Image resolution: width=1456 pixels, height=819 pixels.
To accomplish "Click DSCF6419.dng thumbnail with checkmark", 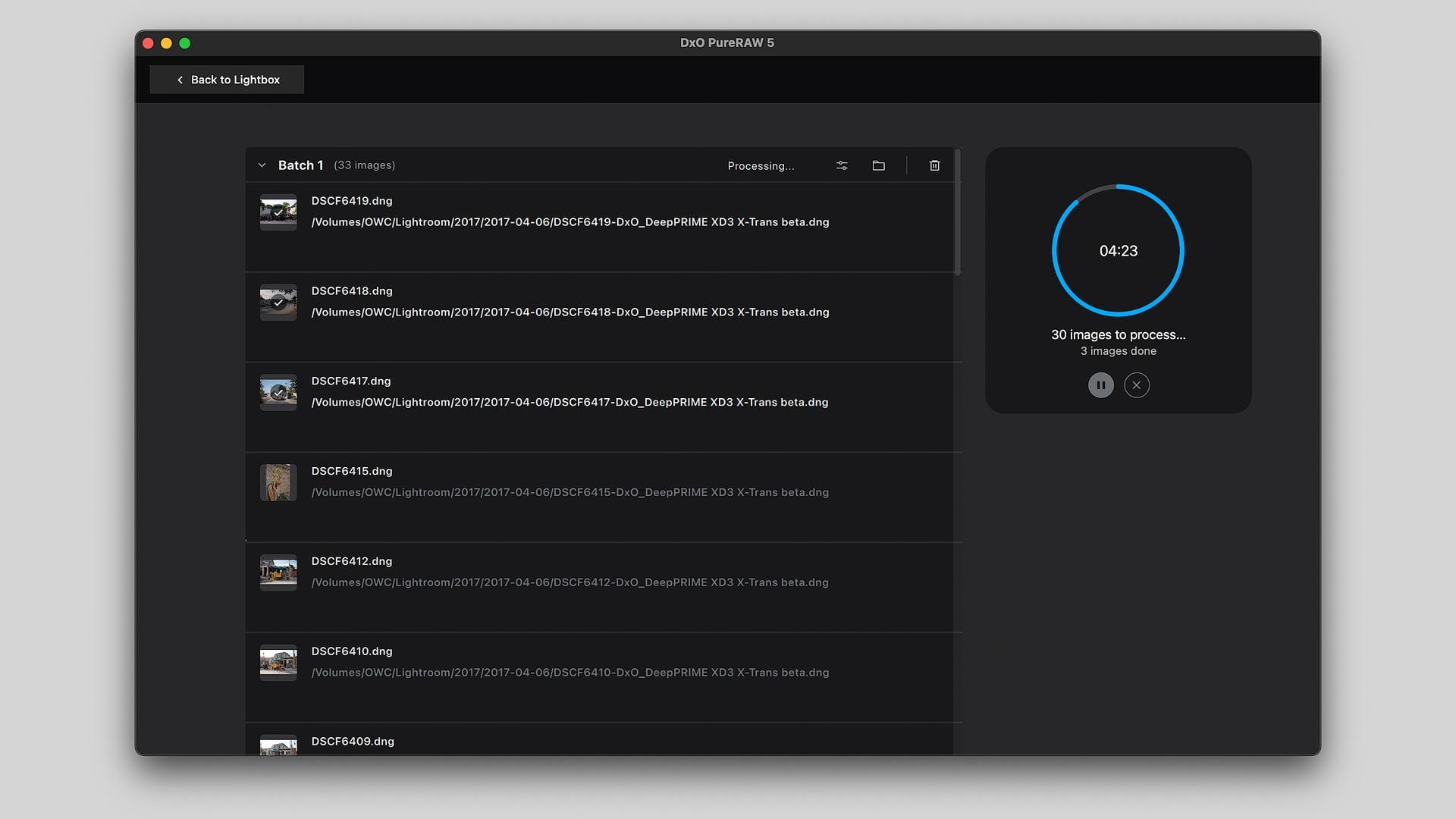I will 278,212.
